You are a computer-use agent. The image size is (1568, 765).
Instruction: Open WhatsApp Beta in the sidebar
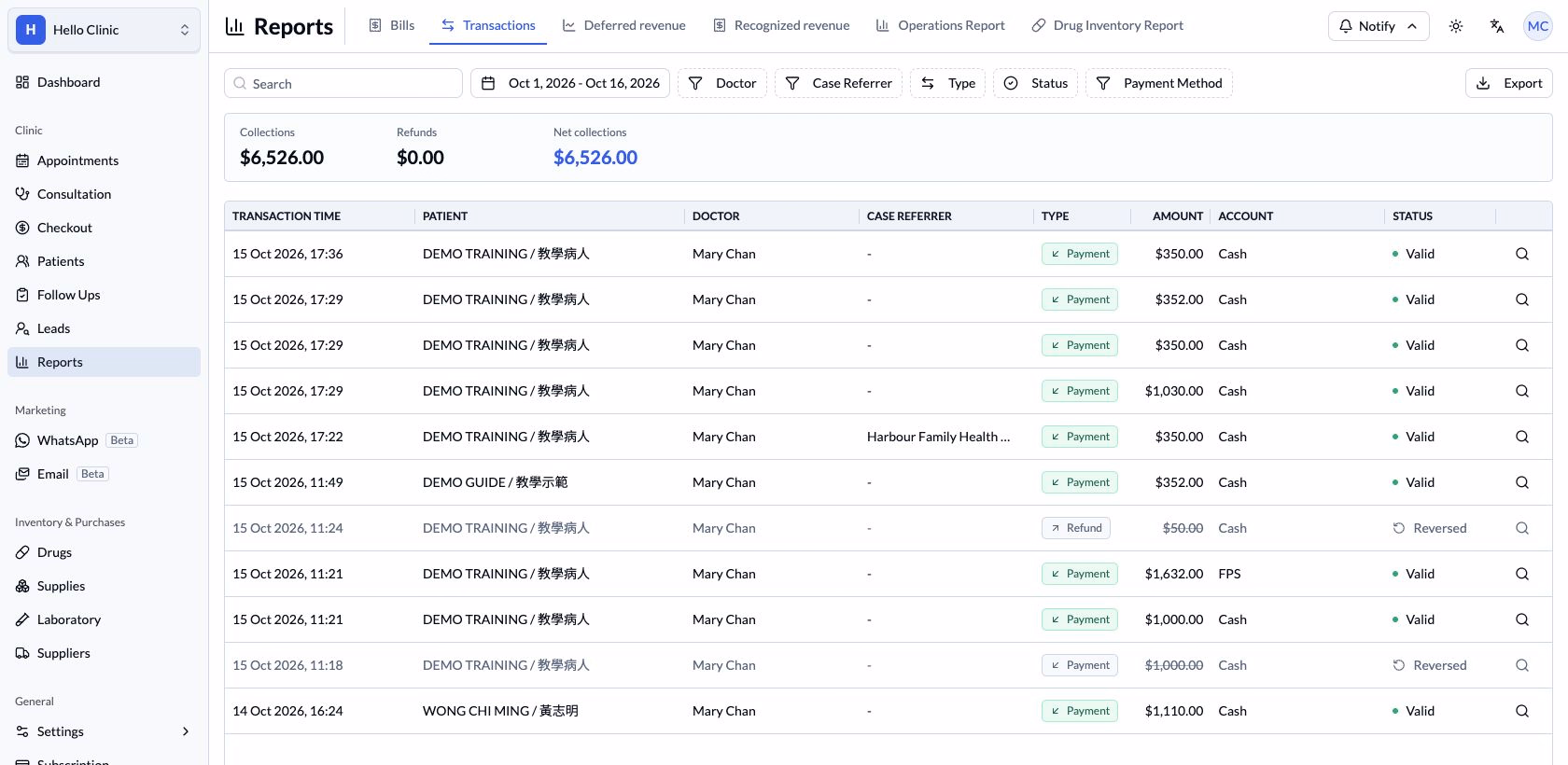coord(104,440)
